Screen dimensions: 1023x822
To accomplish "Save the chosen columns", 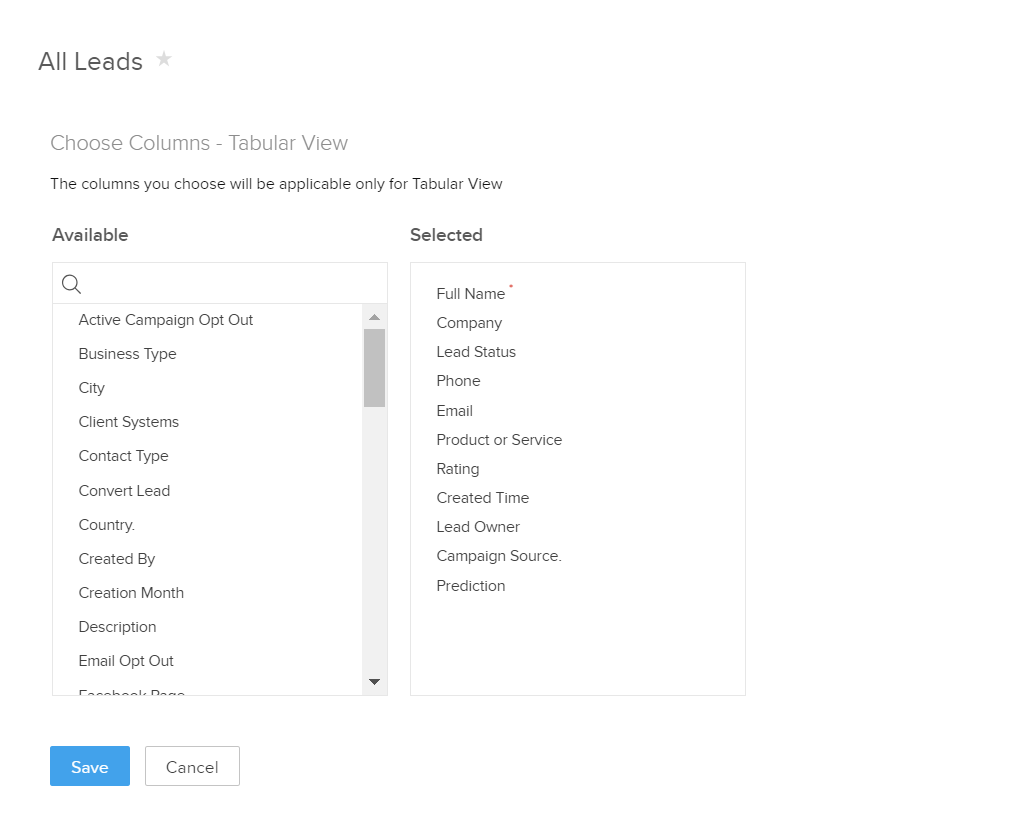I will (90, 767).
